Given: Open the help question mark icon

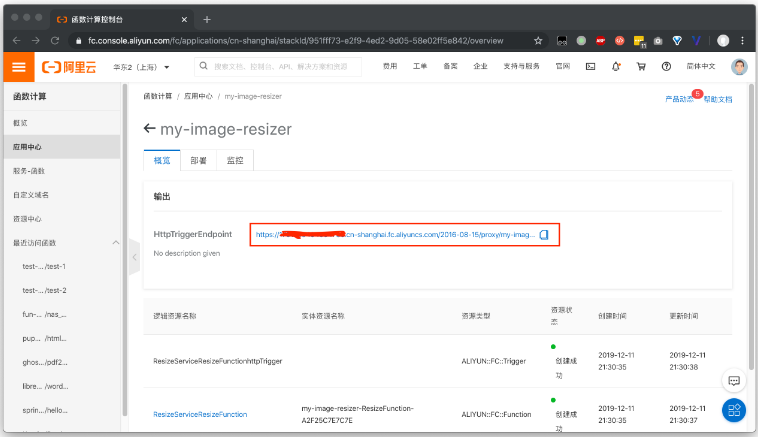Looking at the screenshot, I should (666, 67).
